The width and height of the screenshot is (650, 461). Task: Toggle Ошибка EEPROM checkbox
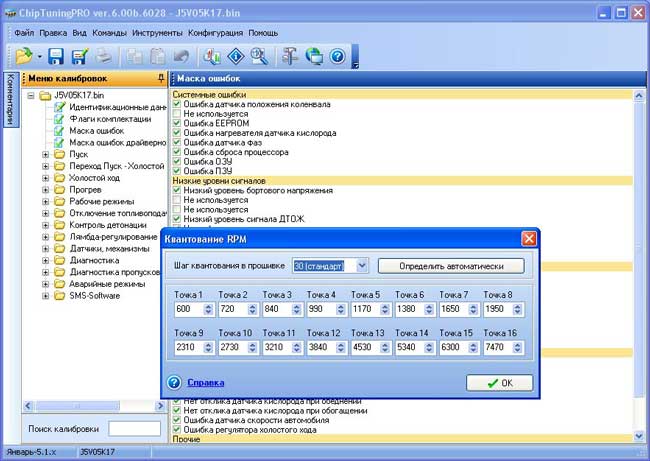pos(177,123)
